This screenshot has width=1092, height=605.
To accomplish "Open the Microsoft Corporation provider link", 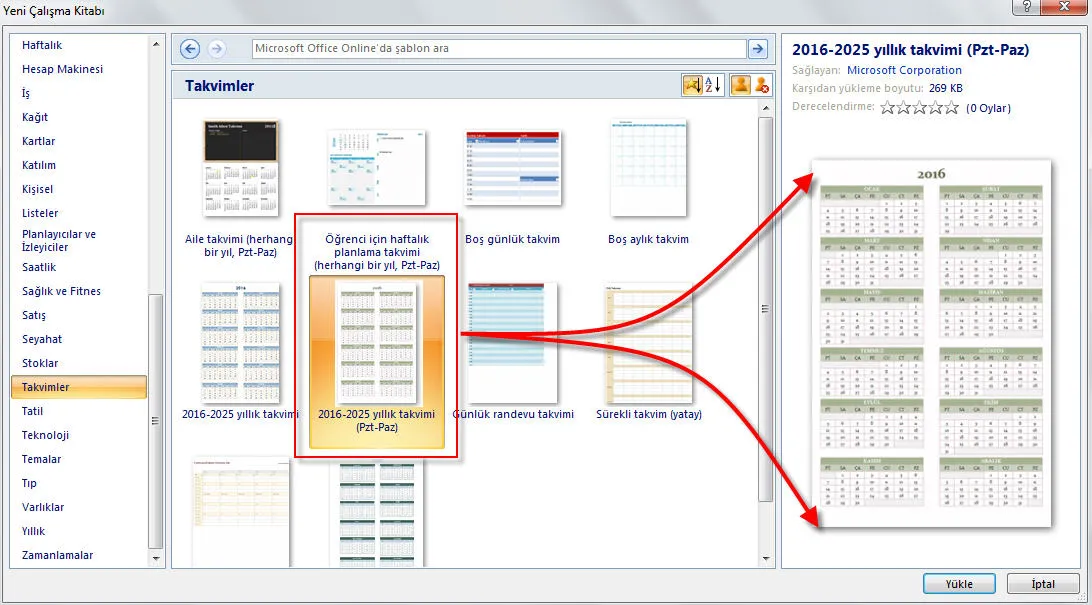I will tap(904, 71).
